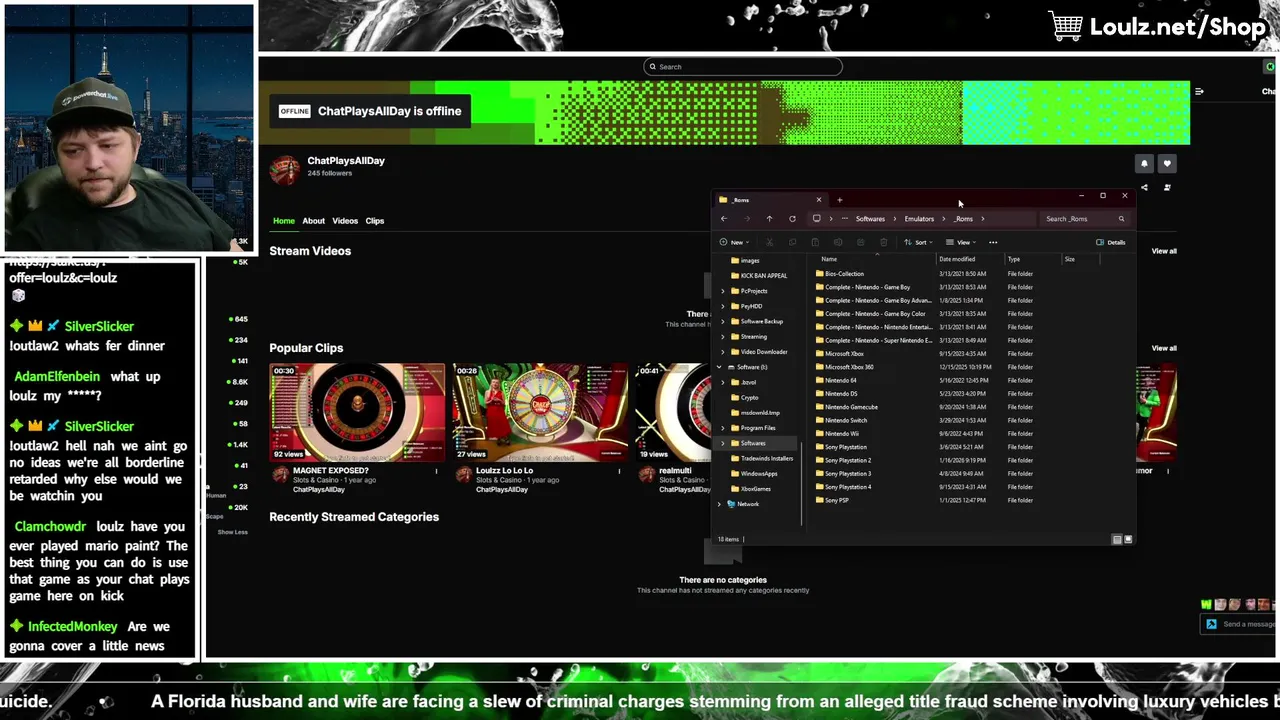This screenshot has height=720, width=1280.
Task: Click the search magnifier in Explorer search box
Action: tap(1121, 219)
